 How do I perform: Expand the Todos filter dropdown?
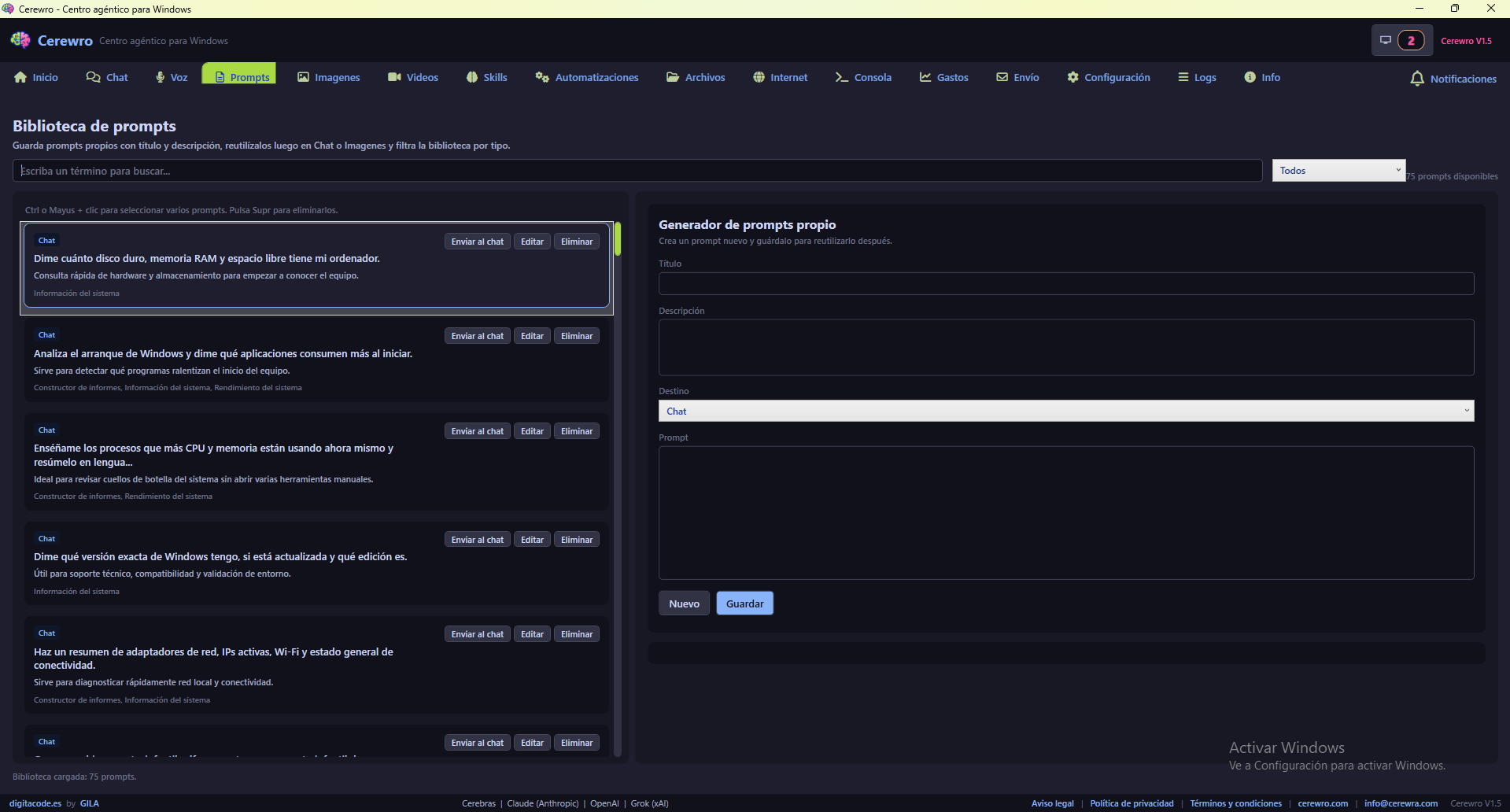point(1338,171)
